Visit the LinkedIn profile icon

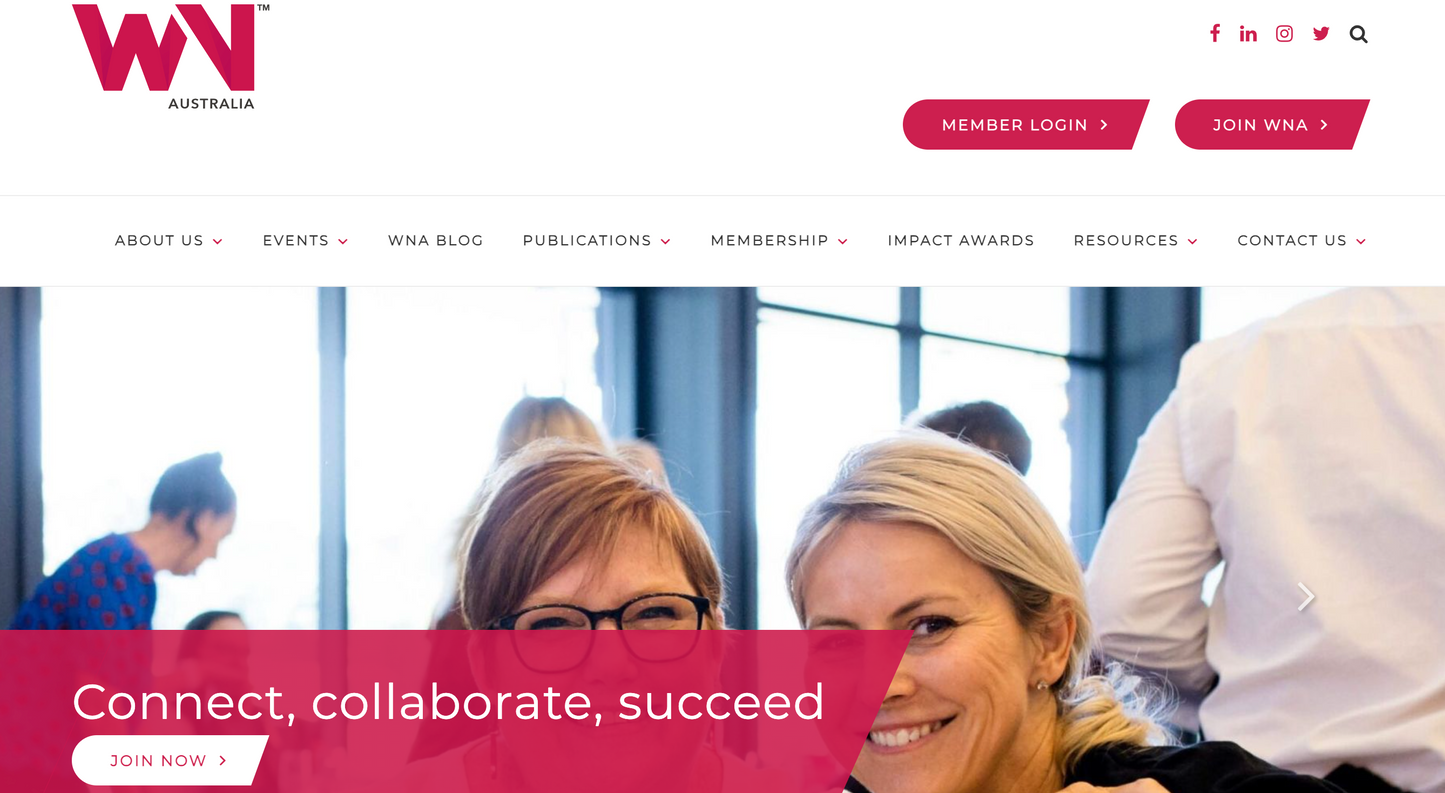1248,34
